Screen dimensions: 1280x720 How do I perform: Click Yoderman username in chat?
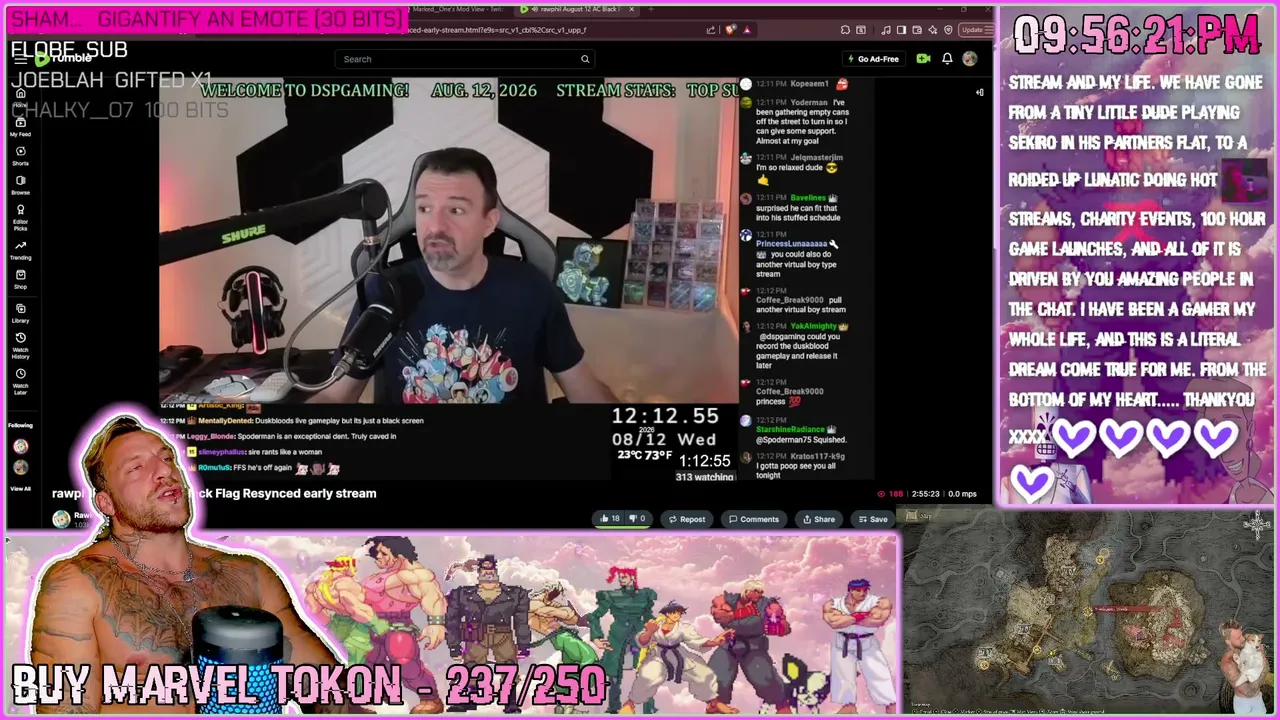coord(809,102)
